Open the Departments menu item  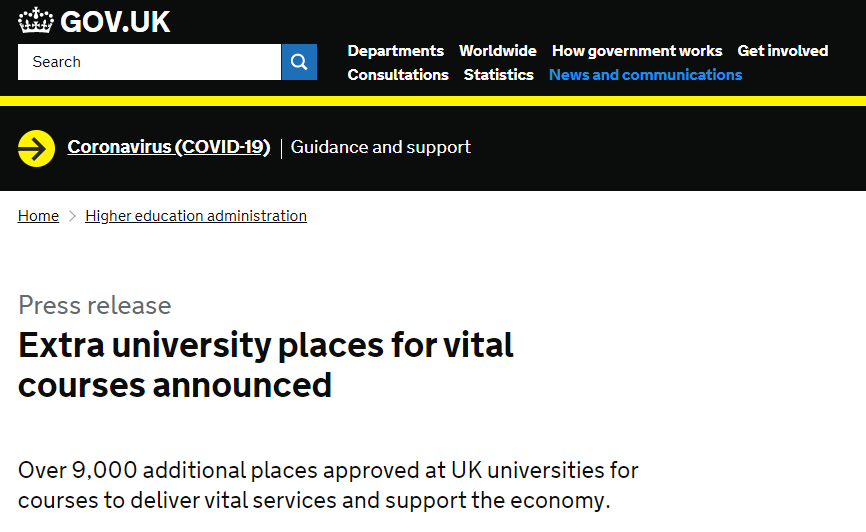pos(395,51)
